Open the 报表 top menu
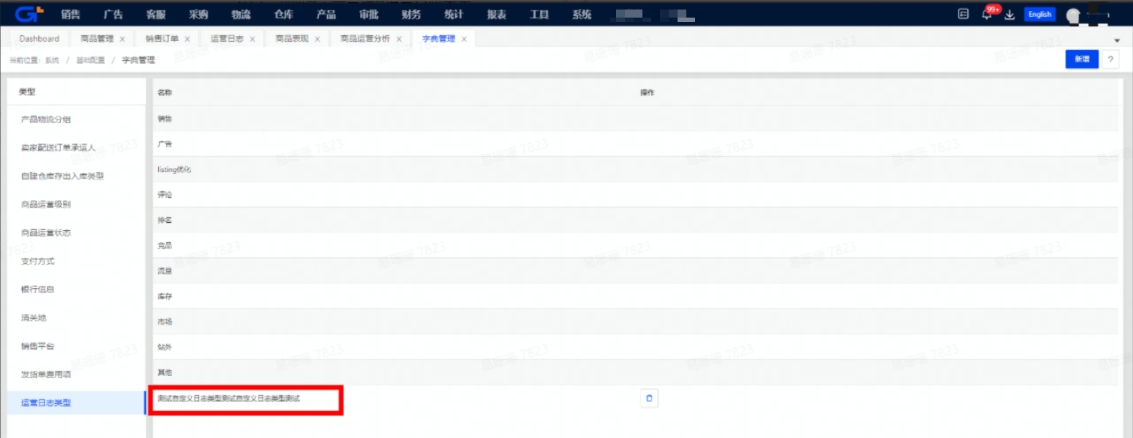 pyautogui.click(x=496, y=14)
